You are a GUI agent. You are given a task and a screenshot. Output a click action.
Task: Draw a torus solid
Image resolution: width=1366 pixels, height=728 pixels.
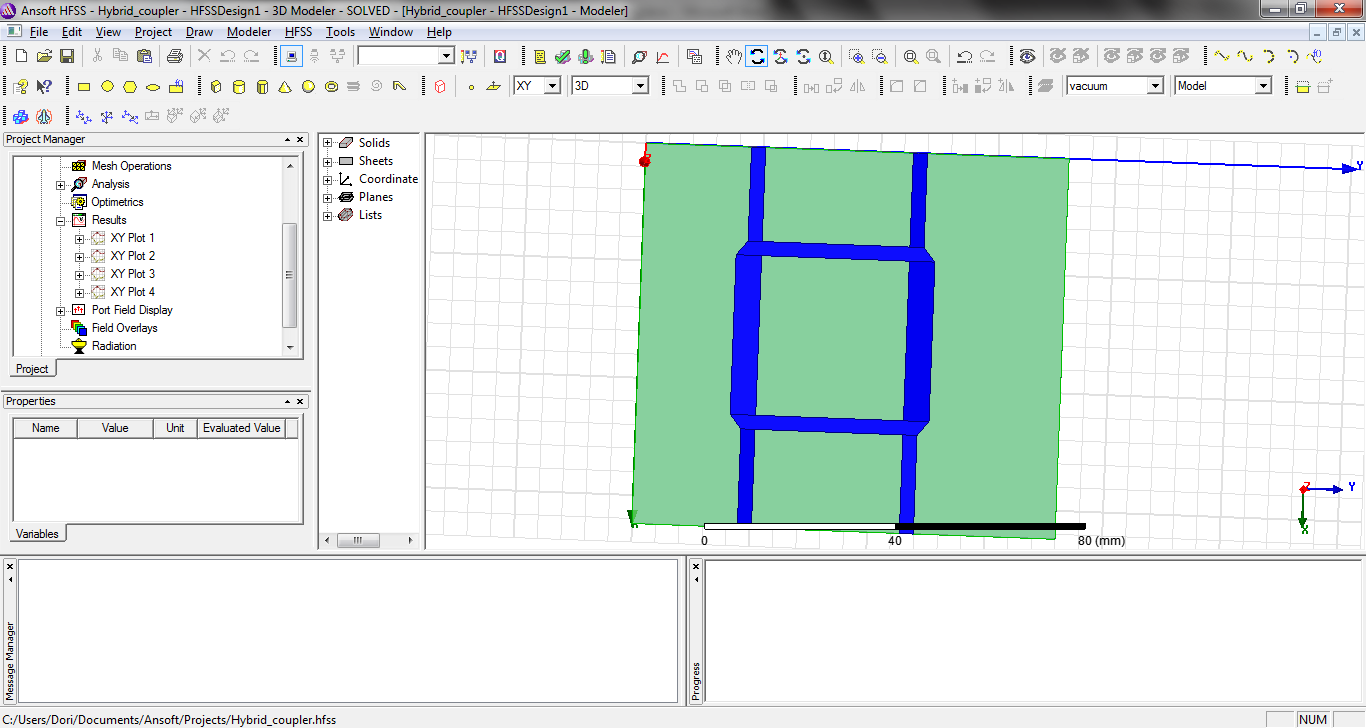pyautogui.click(x=331, y=86)
